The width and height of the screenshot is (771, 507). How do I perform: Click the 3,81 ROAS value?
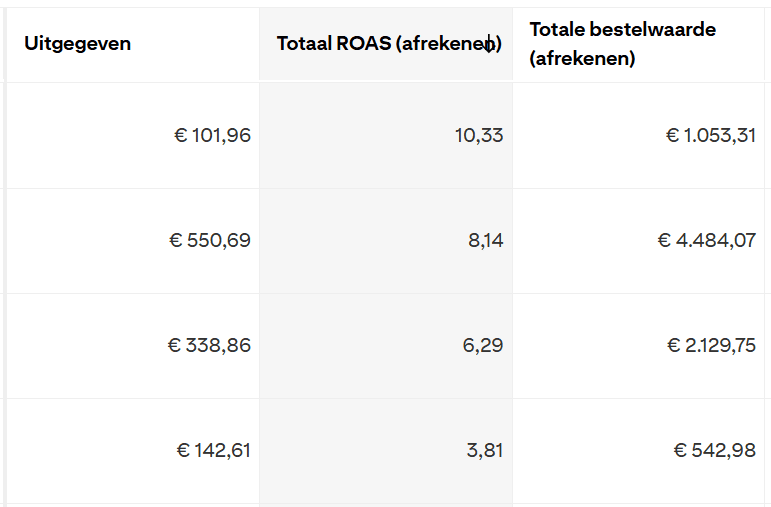(x=485, y=450)
